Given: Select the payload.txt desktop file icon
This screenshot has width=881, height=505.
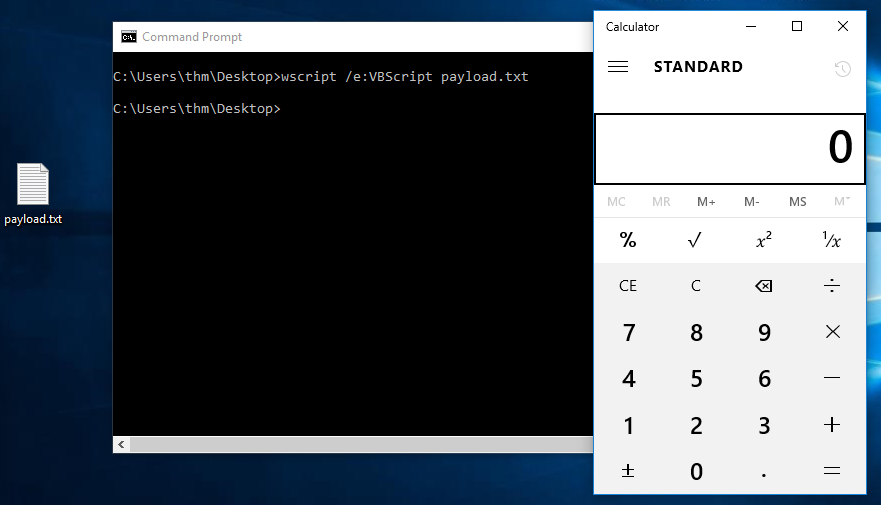Looking at the screenshot, I should click(33, 184).
